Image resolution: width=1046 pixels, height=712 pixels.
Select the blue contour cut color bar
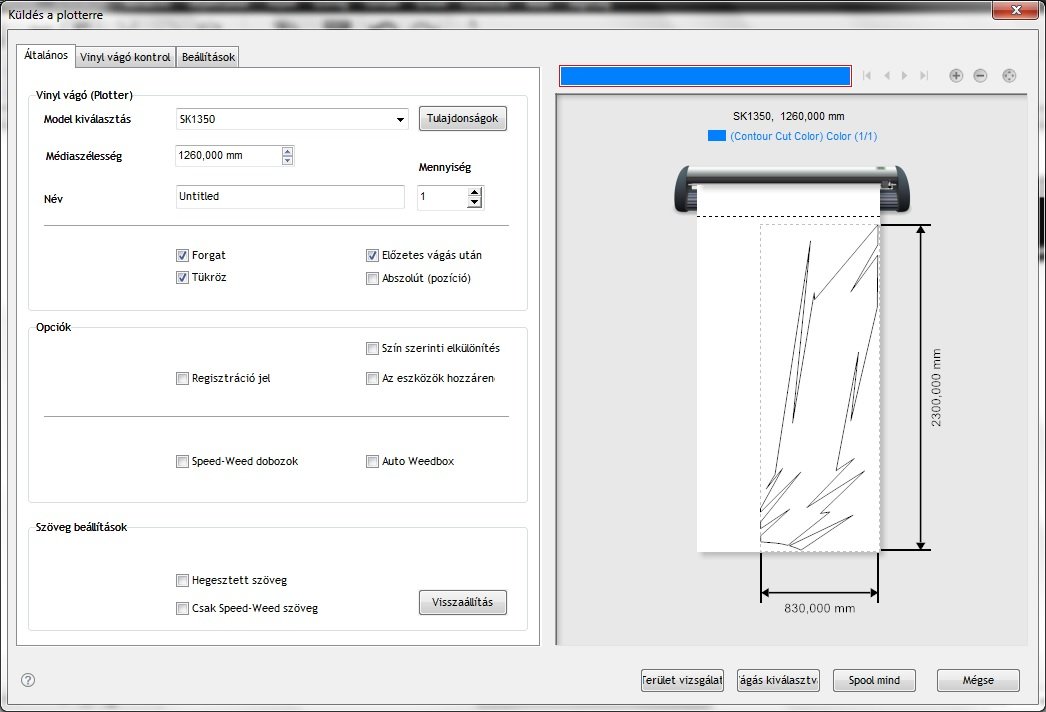(705, 76)
